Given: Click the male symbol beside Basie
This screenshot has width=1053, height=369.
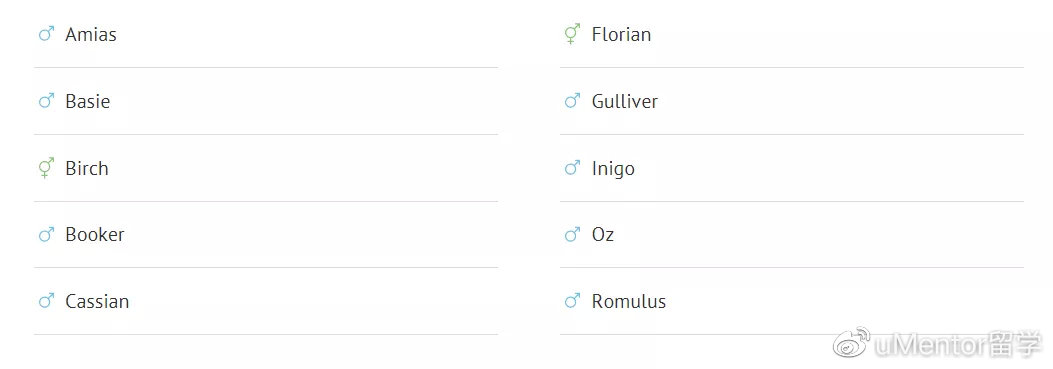Looking at the screenshot, I should click(46, 101).
